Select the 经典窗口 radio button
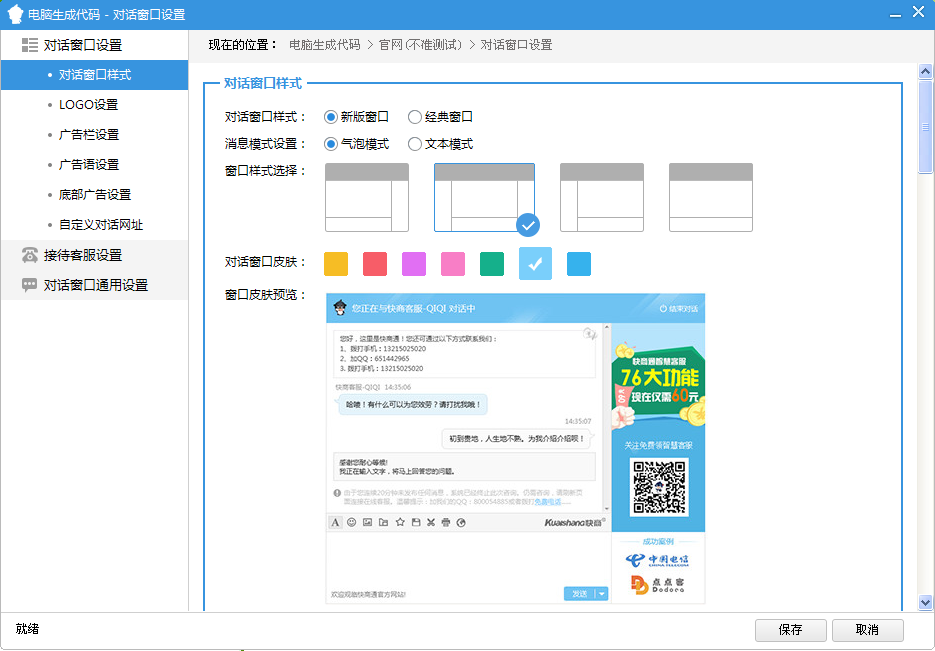This screenshot has height=651, width=935. tap(415, 117)
